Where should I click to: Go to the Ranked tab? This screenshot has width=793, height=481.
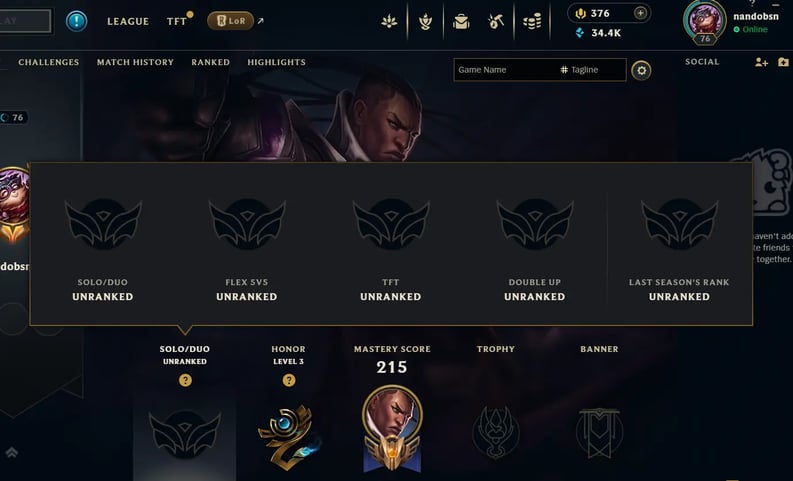(x=210, y=62)
